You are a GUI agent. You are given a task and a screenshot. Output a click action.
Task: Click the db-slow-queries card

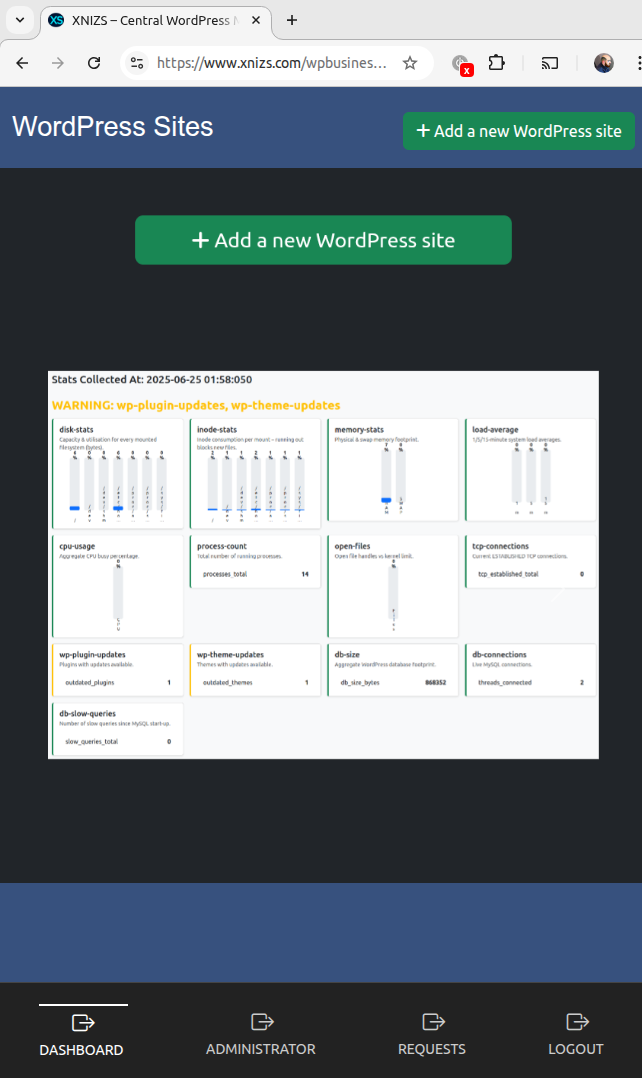(118, 729)
